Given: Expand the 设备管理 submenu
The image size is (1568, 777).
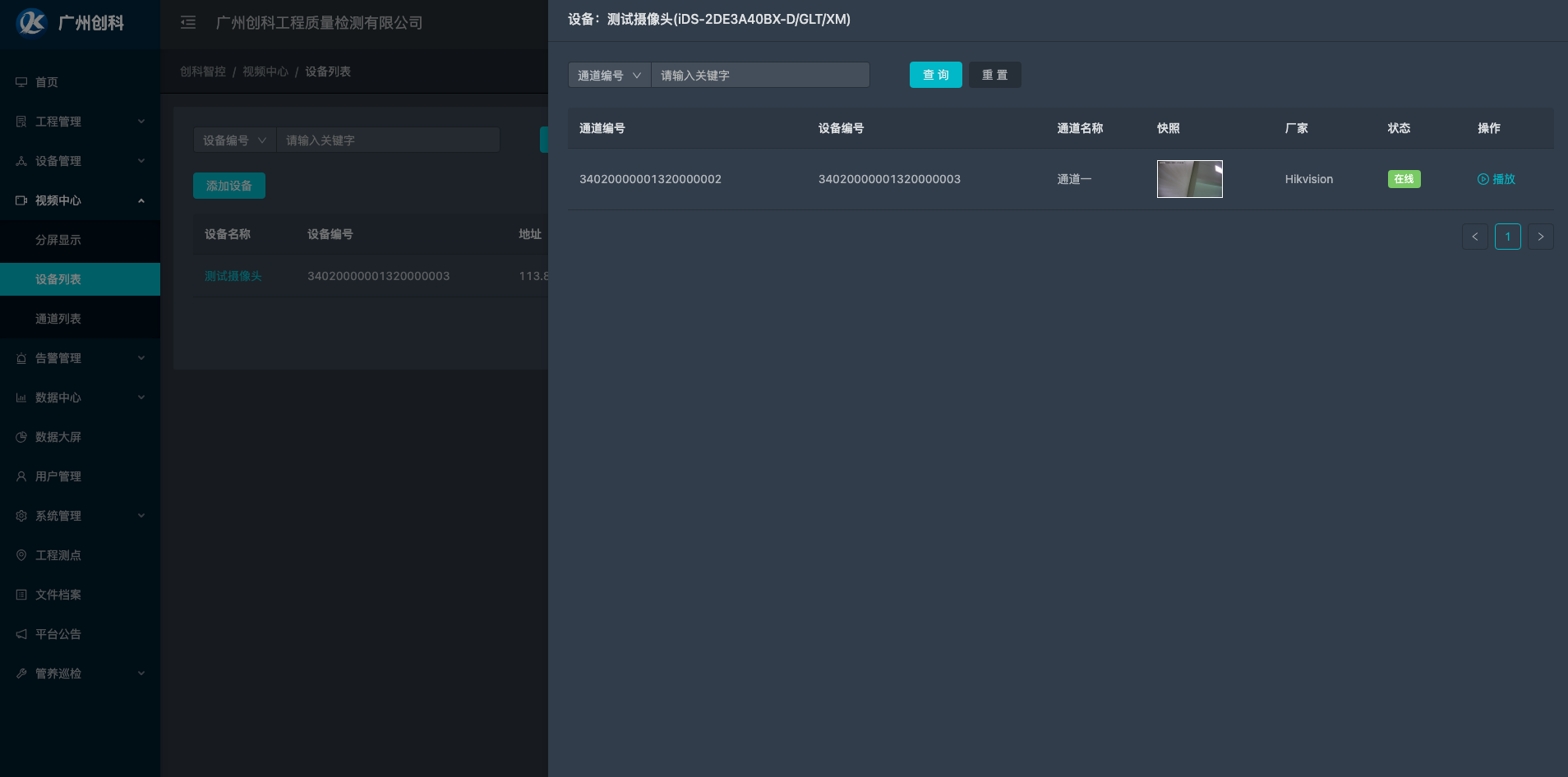Looking at the screenshot, I should [x=80, y=161].
